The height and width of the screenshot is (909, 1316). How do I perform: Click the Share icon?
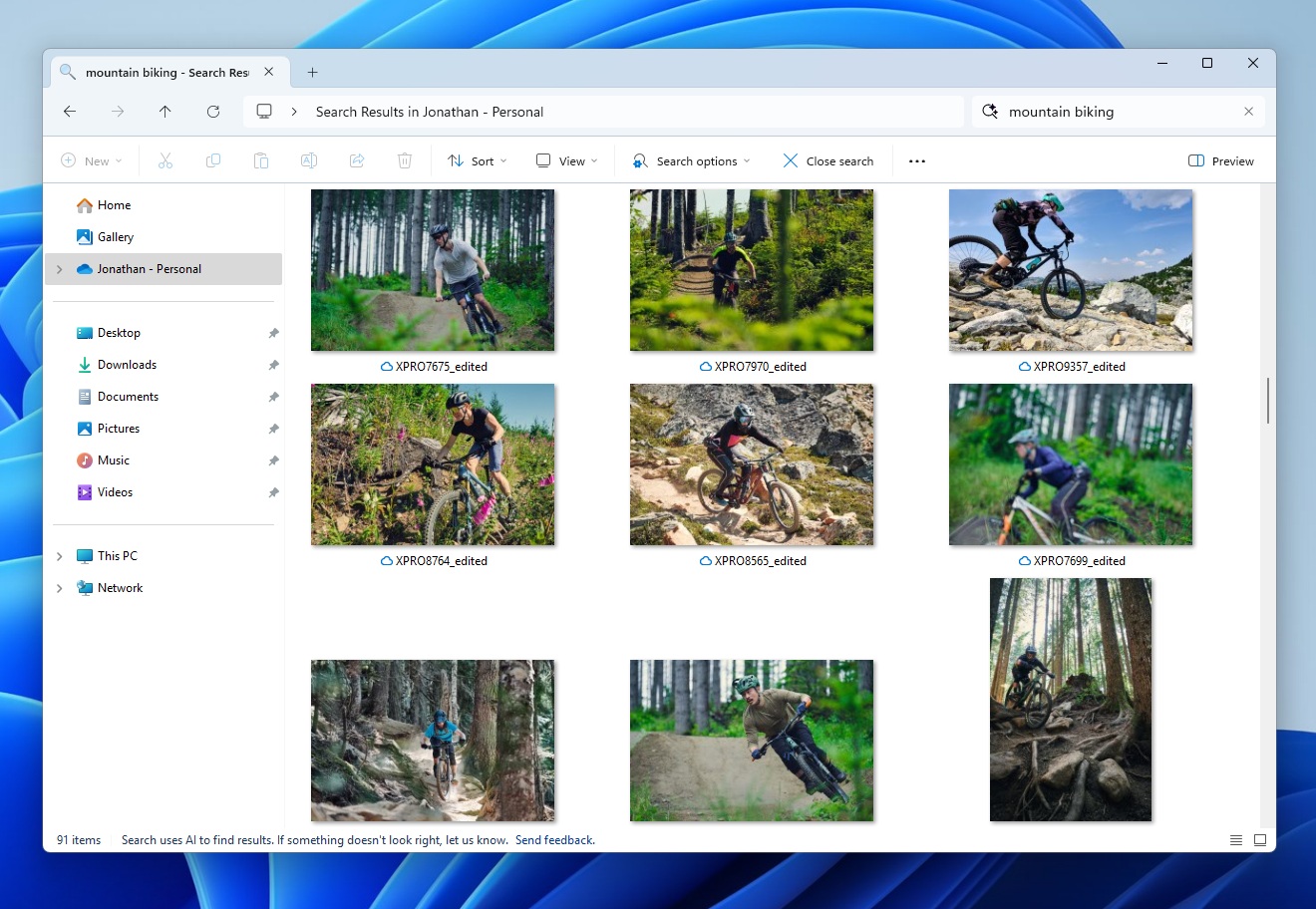coord(357,160)
